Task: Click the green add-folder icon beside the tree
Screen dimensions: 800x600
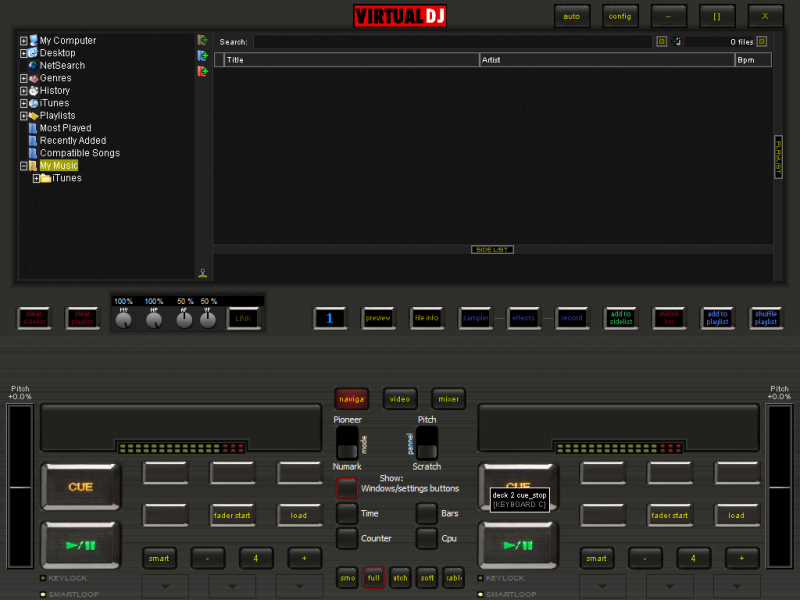Action: tap(203, 40)
